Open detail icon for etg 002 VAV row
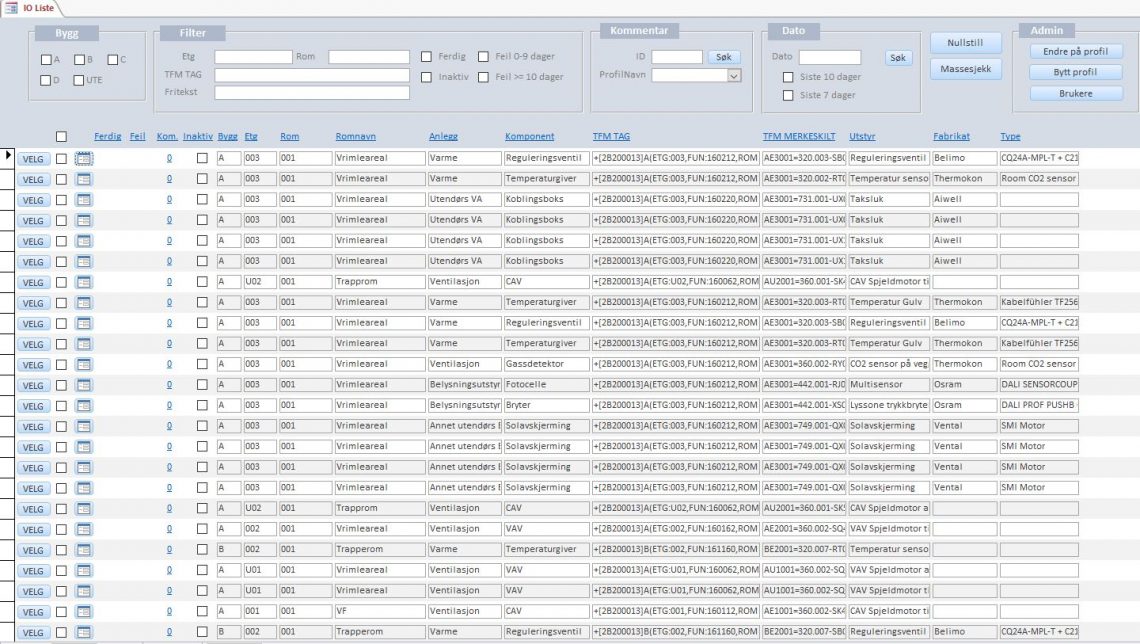This screenshot has height=644, width=1140. [x=84, y=529]
